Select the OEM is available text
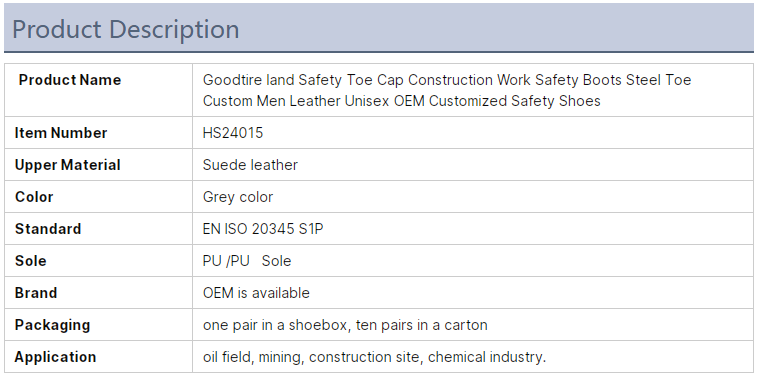This screenshot has height=376, width=758. coord(256,293)
